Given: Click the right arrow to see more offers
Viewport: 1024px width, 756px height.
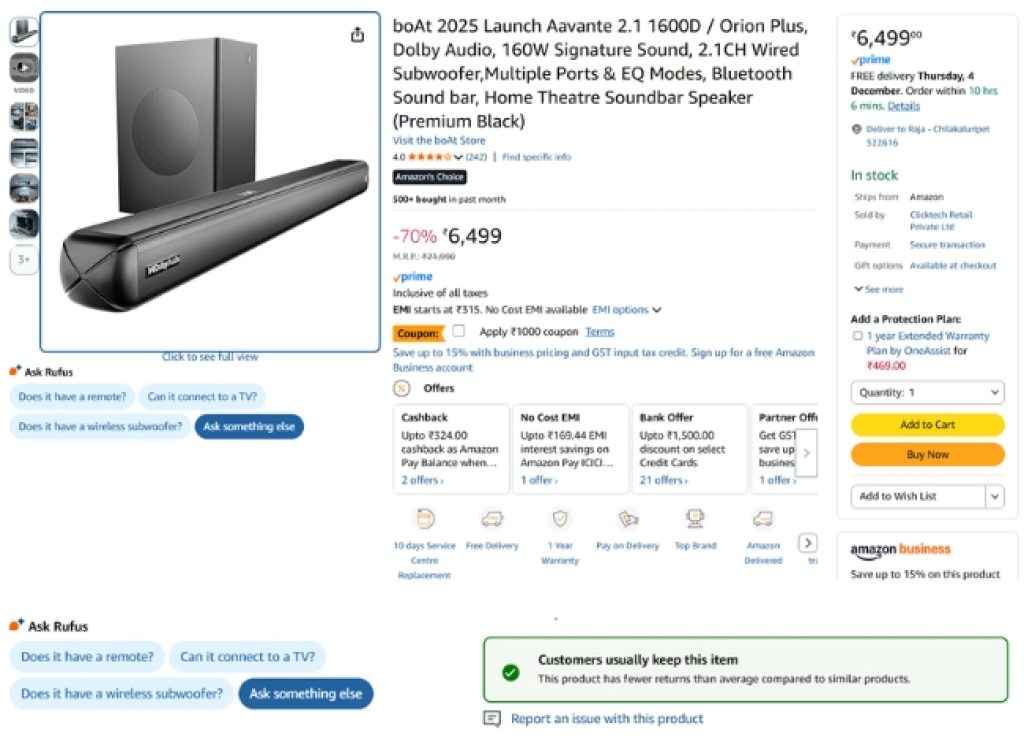Looking at the screenshot, I should 807,452.
